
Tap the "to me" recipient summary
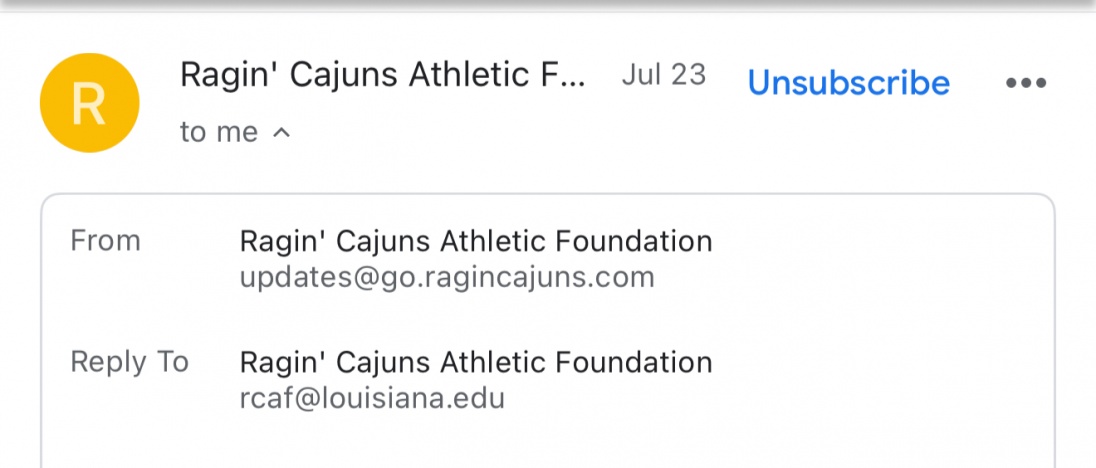click(x=219, y=132)
